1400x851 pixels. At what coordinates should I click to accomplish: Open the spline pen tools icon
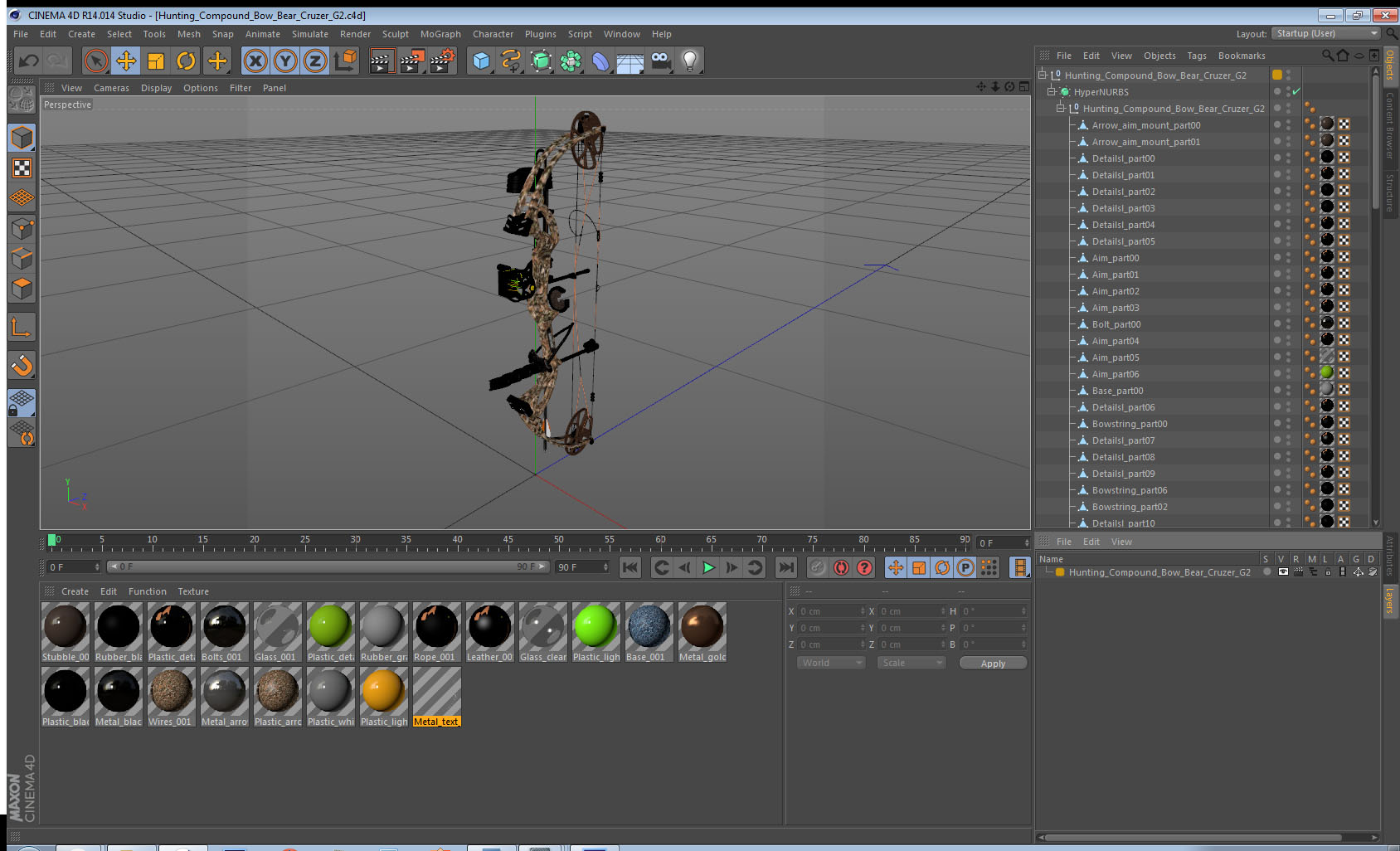511,61
